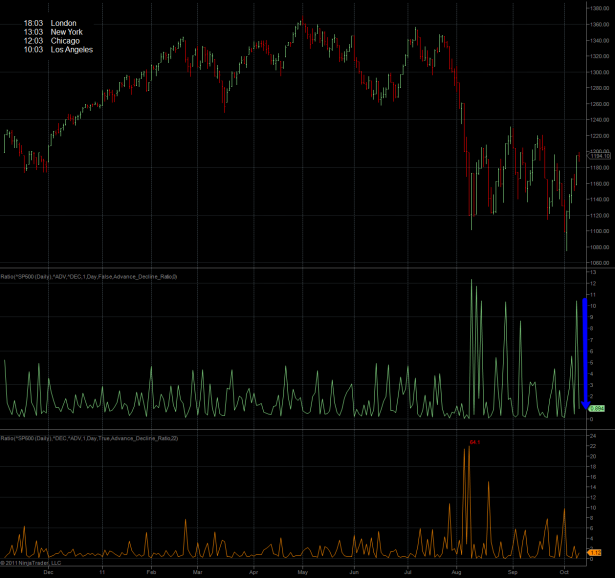Click the Aug label on time axis
The width and height of the screenshot is (615, 578).
456,573
